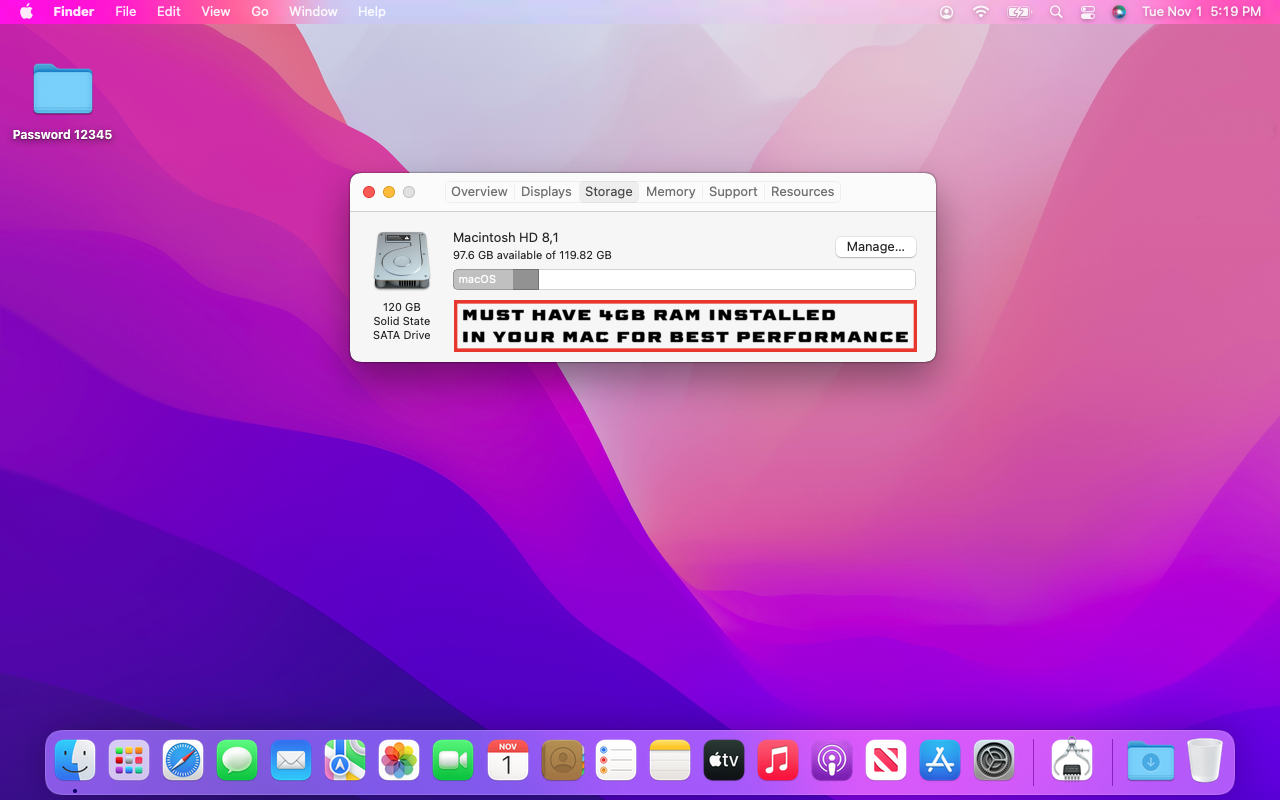Image resolution: width=1280 pixels, height=800 pixels.
Task: Open the Apple menu
Action: tap(27, 12)
